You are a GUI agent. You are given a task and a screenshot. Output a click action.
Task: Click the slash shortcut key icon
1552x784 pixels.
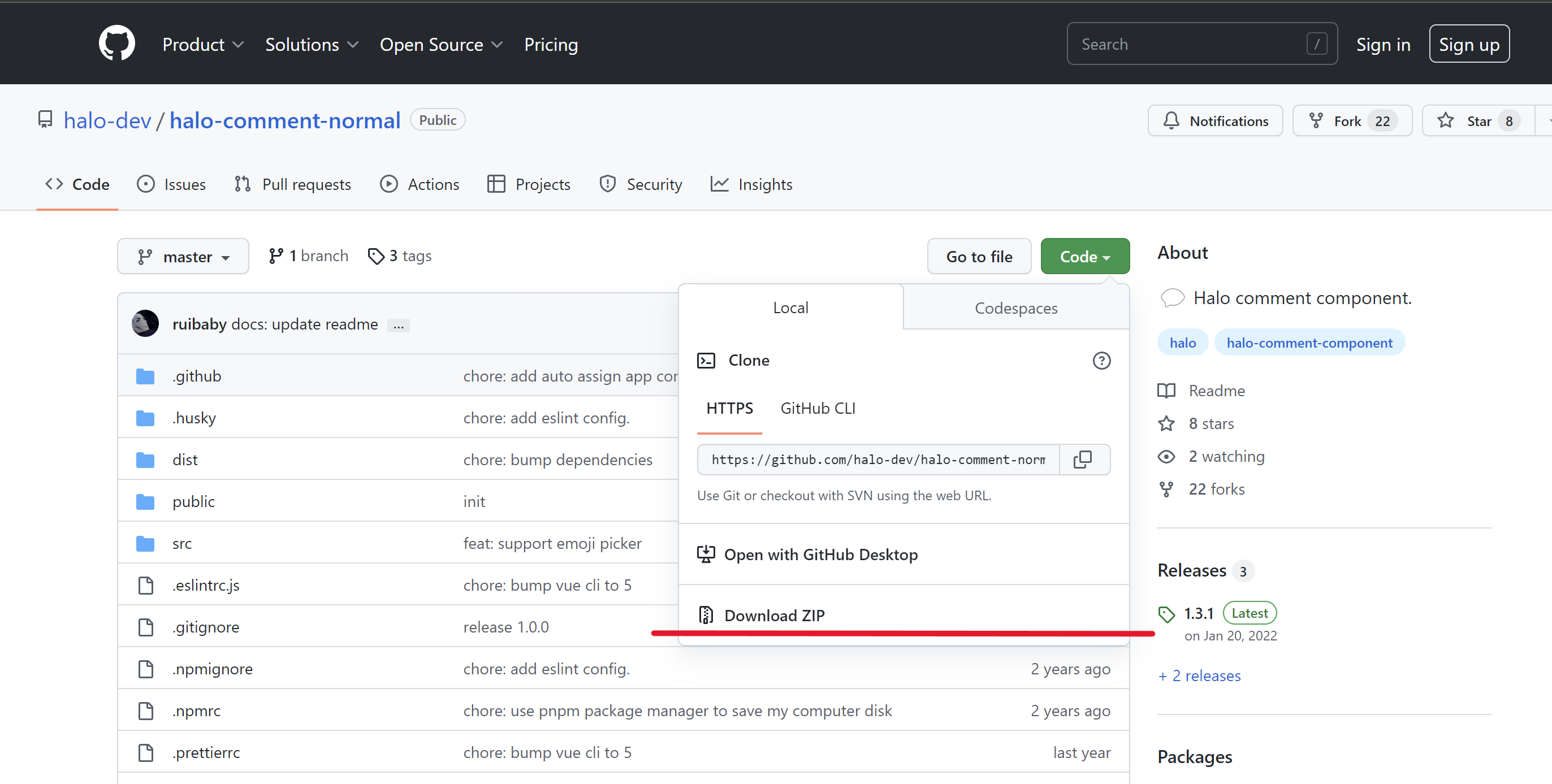click(x=1316, y=44)
